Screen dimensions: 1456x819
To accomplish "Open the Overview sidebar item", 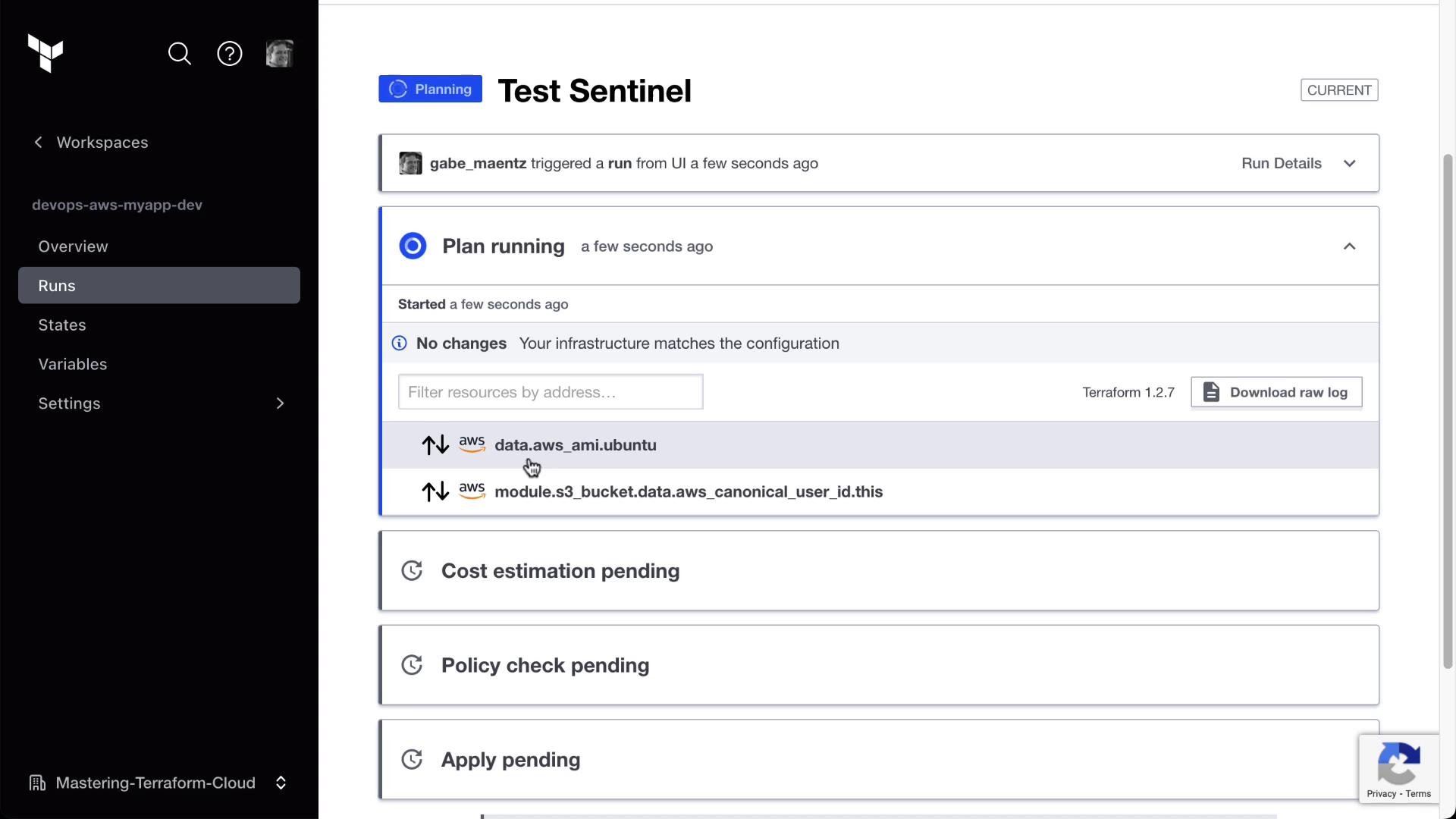I will [74, 246].
